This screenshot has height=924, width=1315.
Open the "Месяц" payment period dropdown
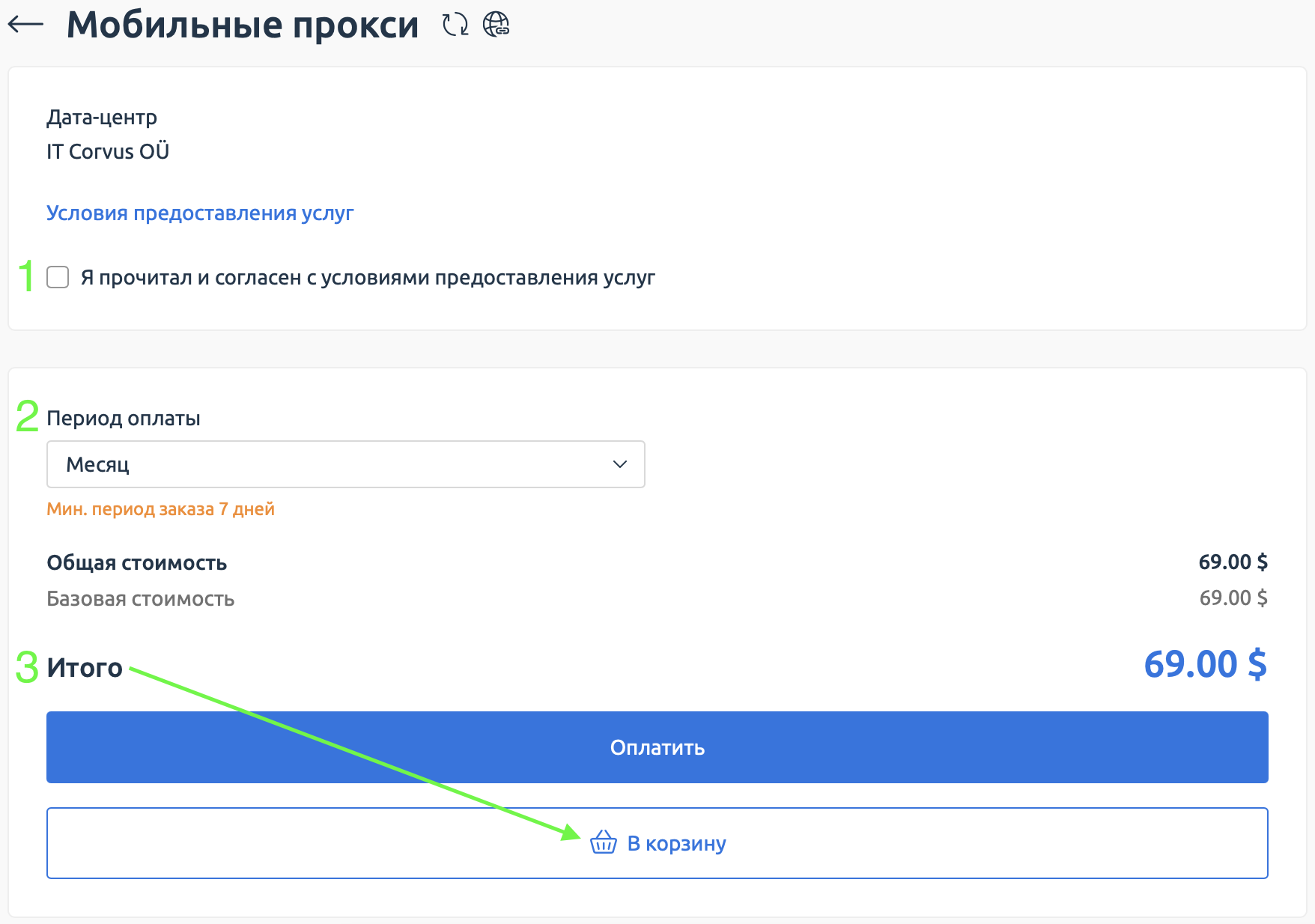(344, 464)
